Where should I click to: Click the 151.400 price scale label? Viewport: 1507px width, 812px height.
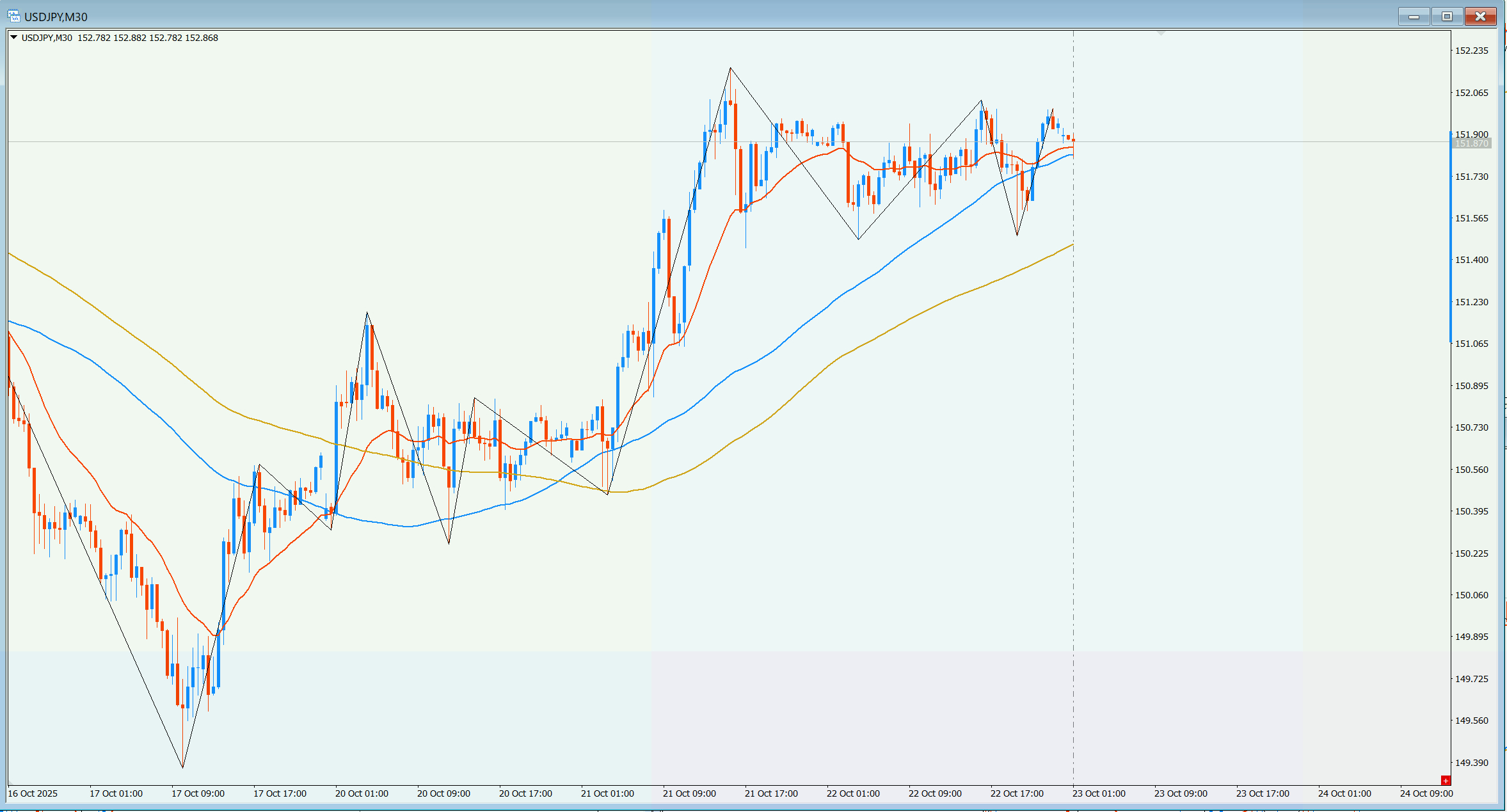1472,260
